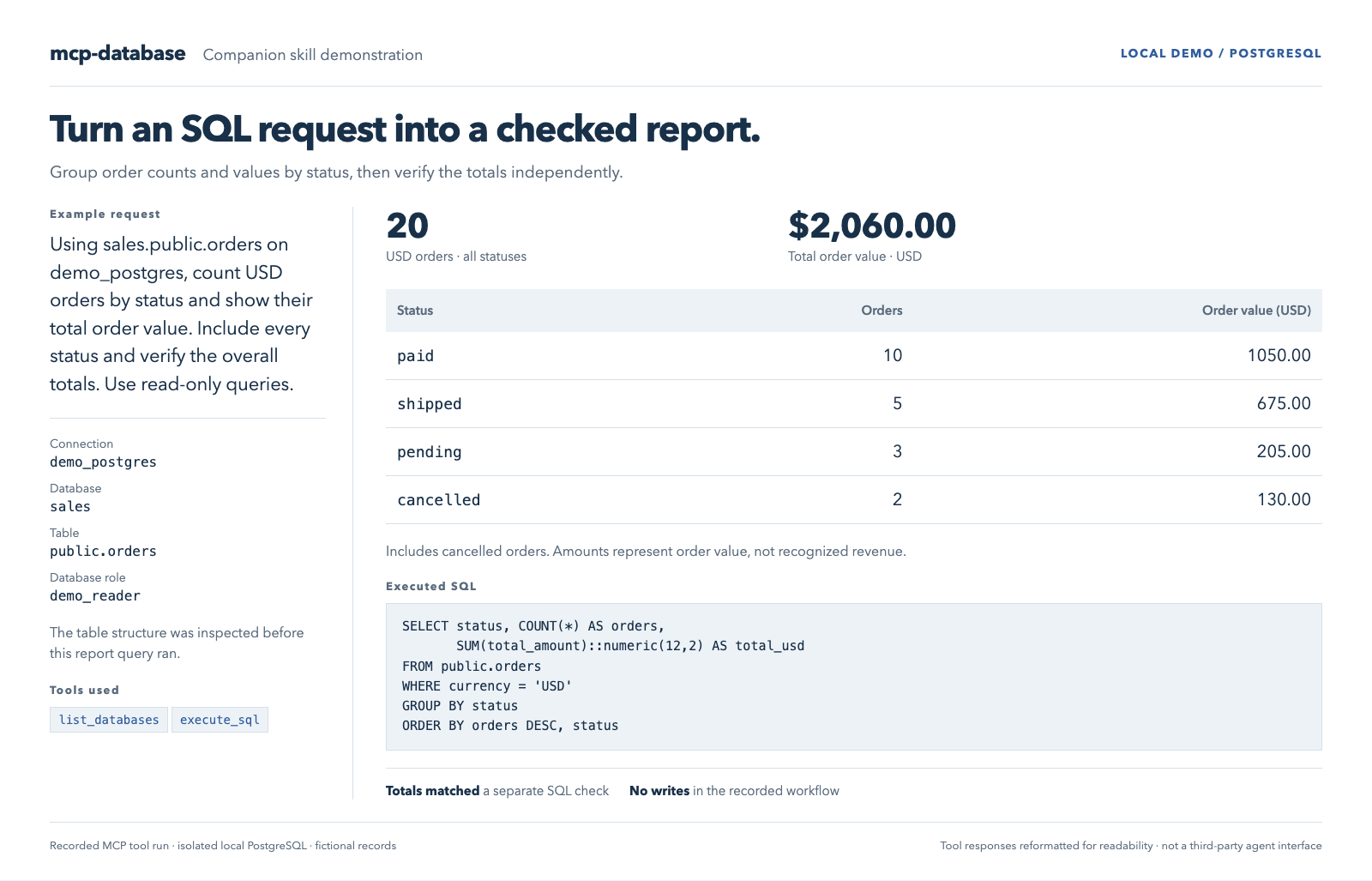The width and height of the screenshot is (1372, 881).
Task: Select the big "20" orders metric
Action: coord(407,226)
